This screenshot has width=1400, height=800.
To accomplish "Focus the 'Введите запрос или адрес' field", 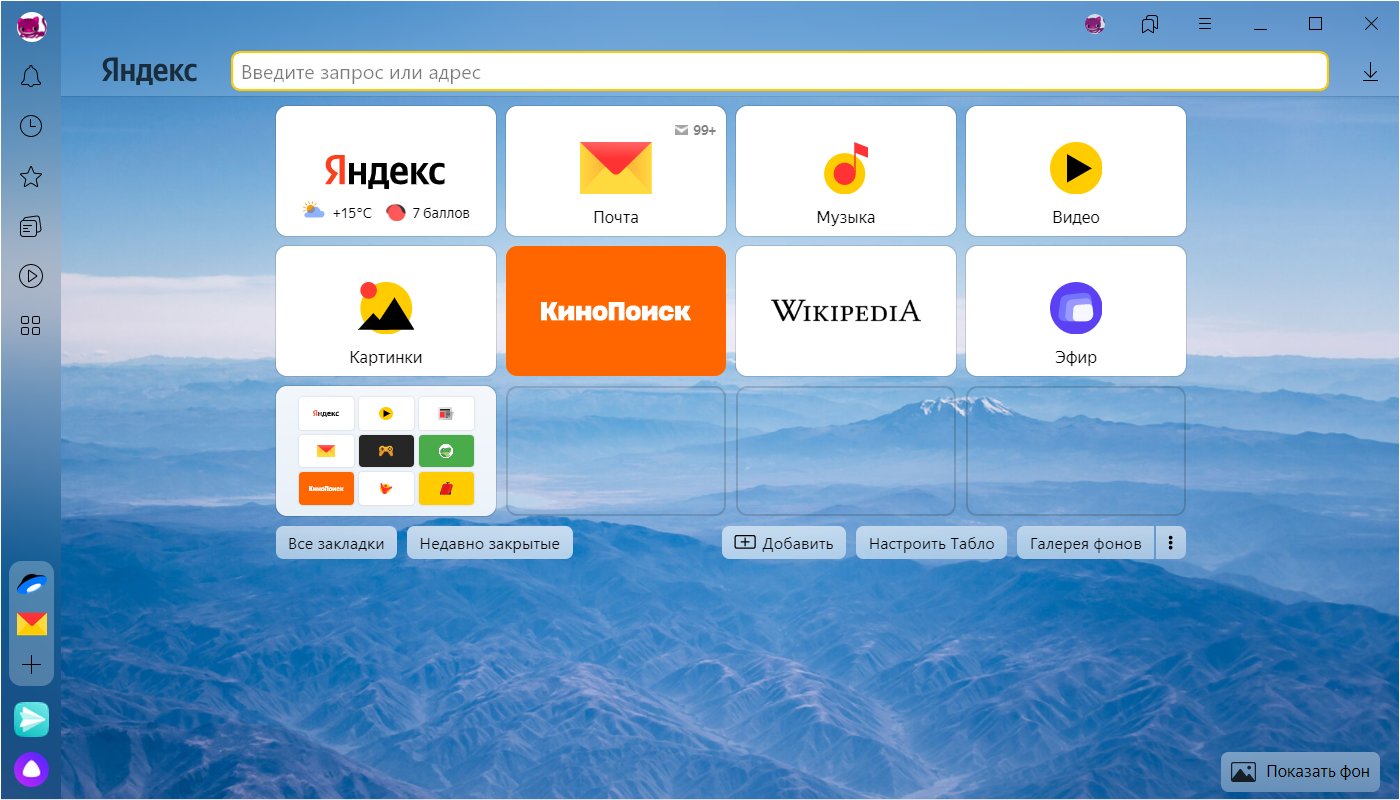I will pyautogui.click(x=780, y=72).
